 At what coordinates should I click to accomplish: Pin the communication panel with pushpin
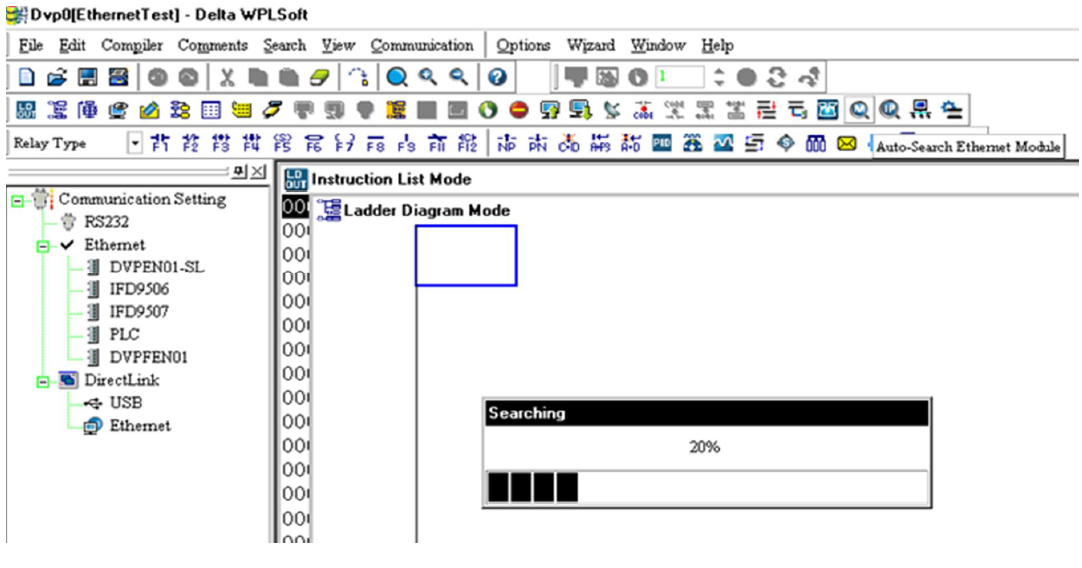[x=241, y=173]
